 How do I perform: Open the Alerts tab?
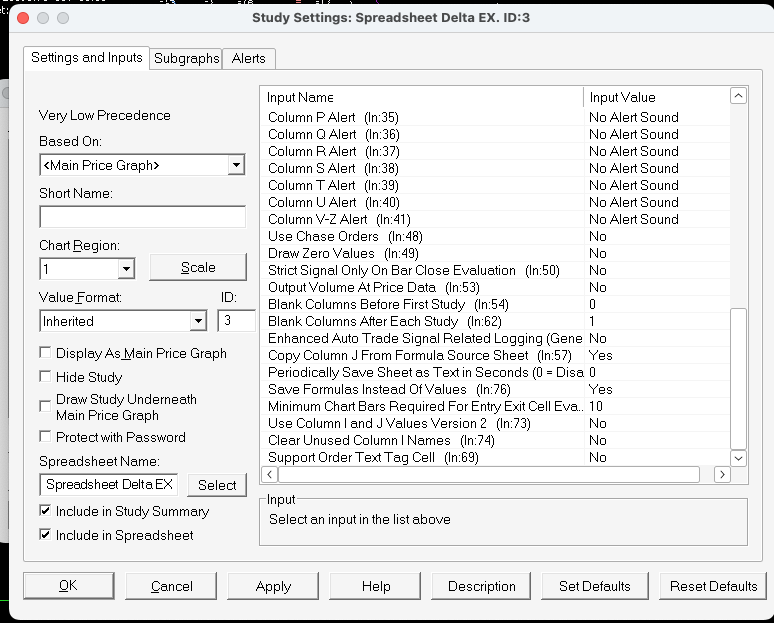[249, 58]
